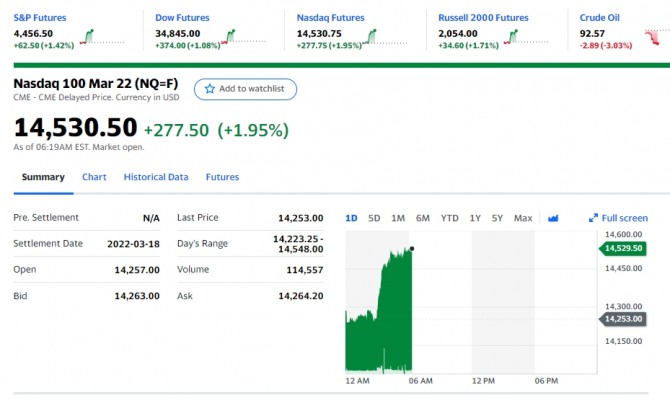Open the Crude Oil quote link

click(600, 17)
